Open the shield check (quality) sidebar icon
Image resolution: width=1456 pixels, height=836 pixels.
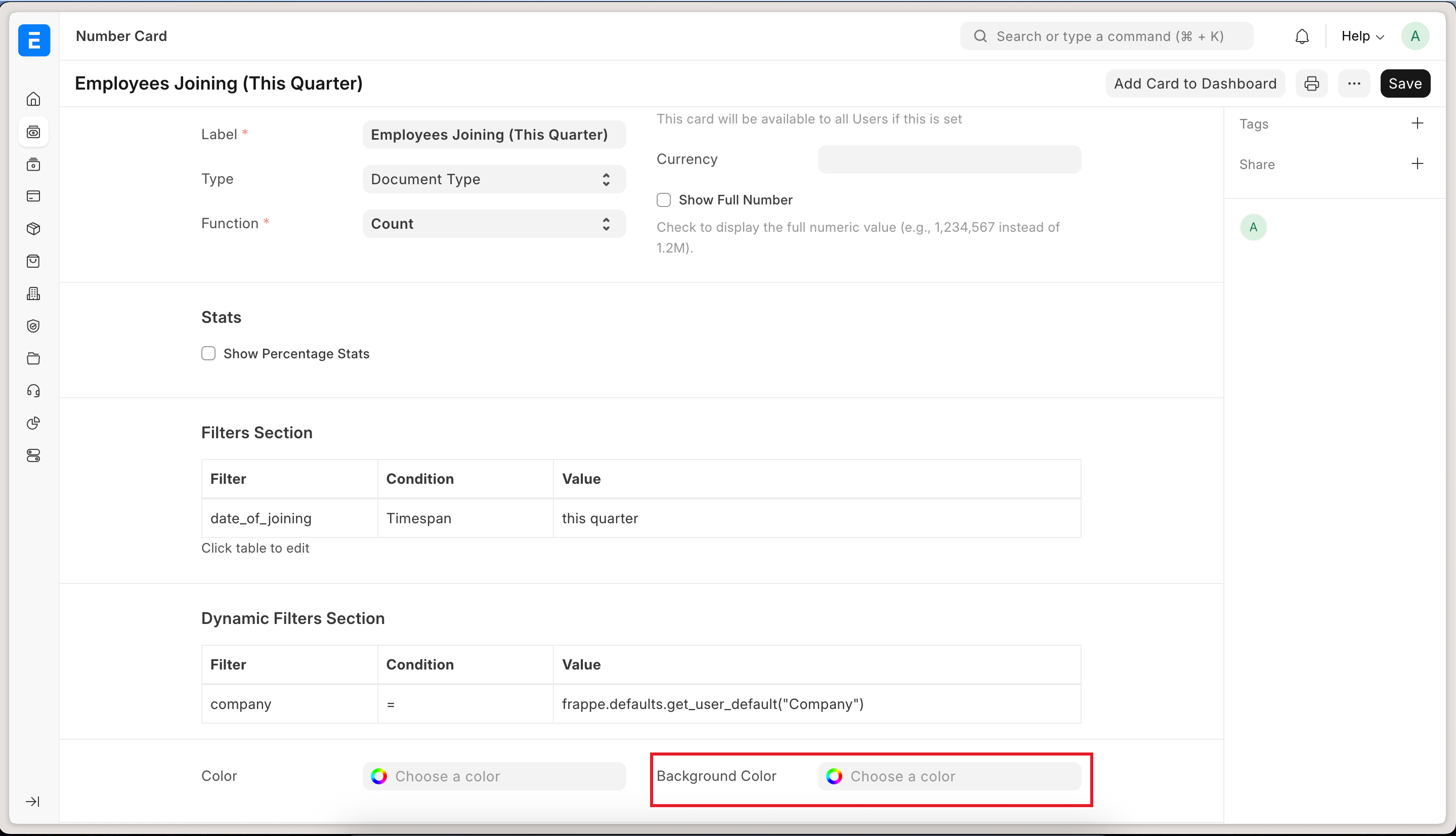[33, 326]
